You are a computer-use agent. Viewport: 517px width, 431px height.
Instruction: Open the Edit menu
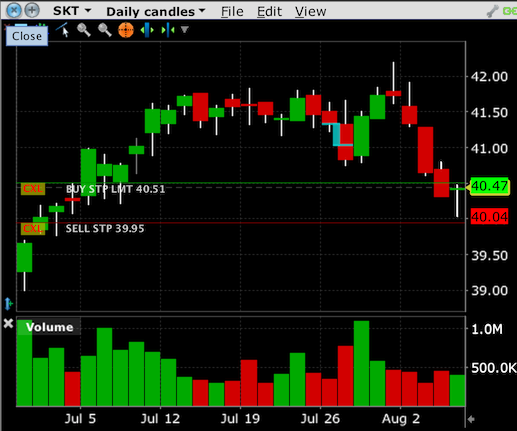tap(269, 12)
